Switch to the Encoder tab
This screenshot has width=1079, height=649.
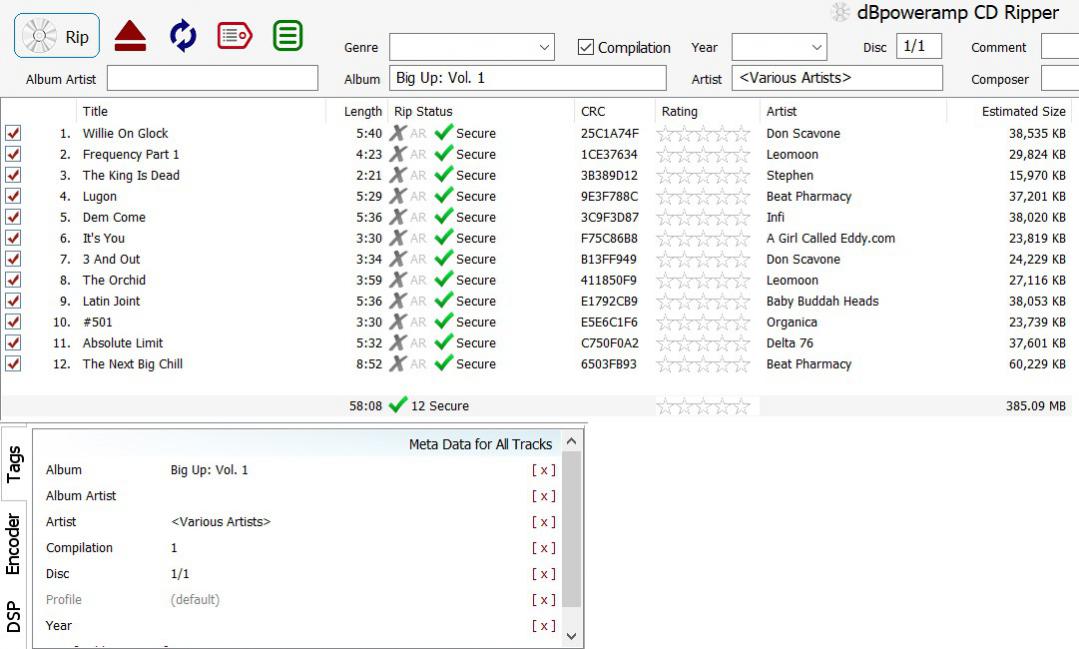[14, 544]
